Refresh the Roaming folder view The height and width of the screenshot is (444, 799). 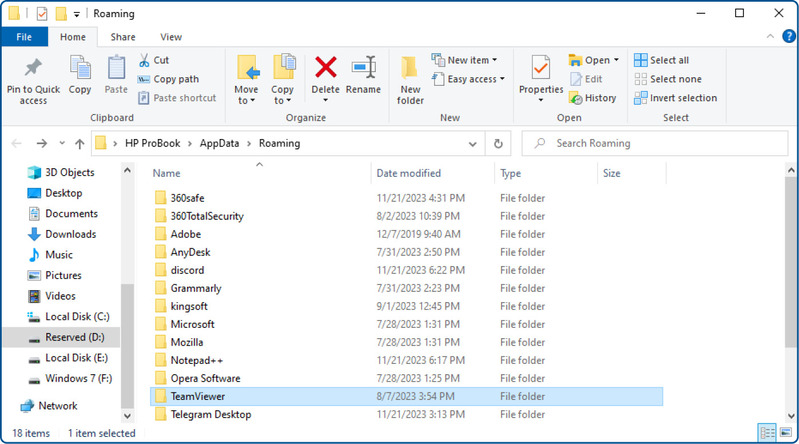click(x=498, y=144)
